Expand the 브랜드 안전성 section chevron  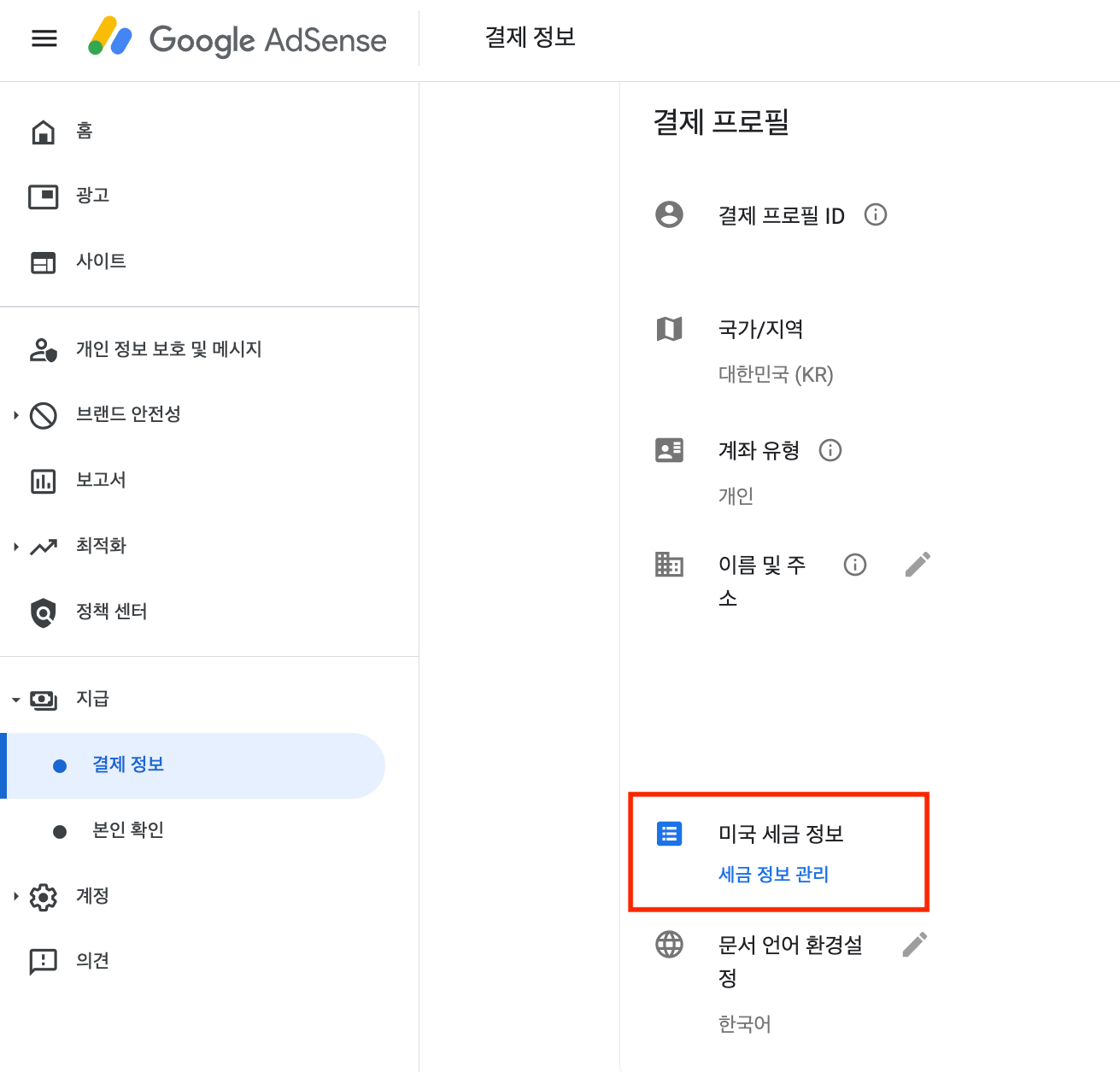pyautogui.click(x=14, y=415)
